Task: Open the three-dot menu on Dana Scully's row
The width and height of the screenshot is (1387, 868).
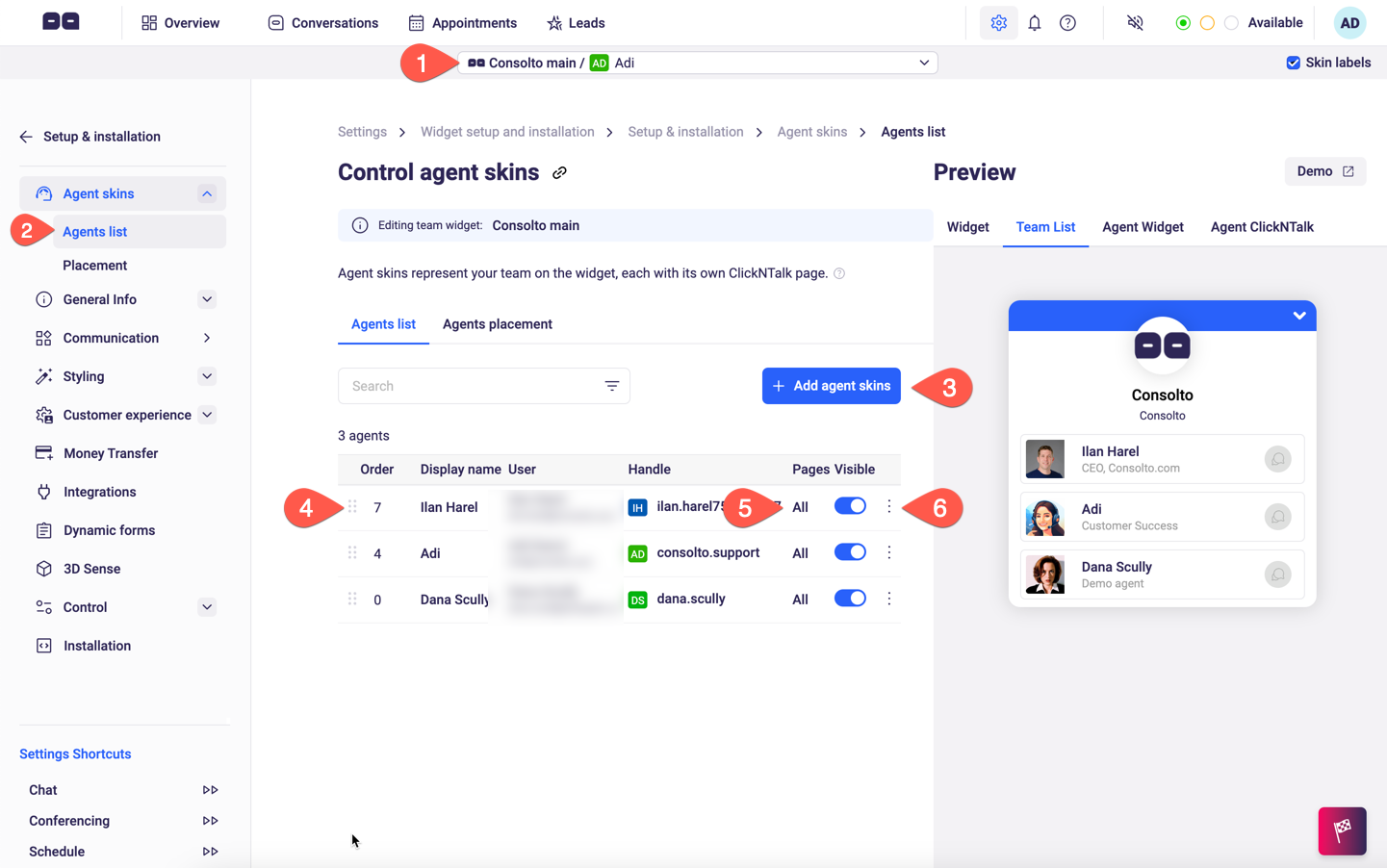Action: 888,599
